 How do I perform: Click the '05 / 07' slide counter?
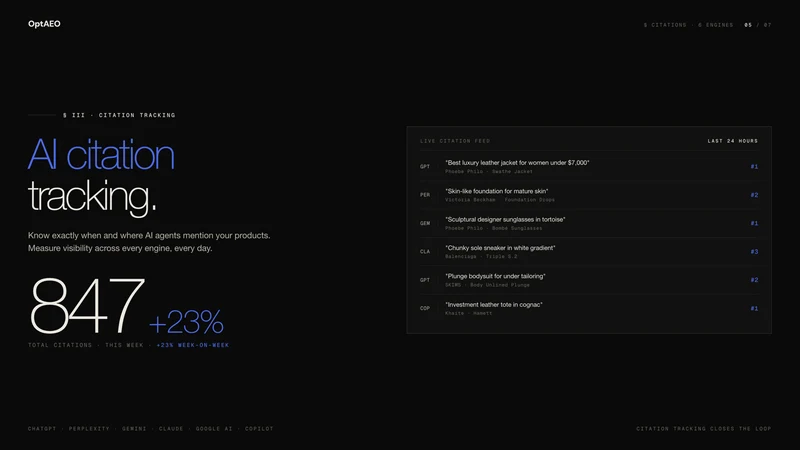[758, 25]
